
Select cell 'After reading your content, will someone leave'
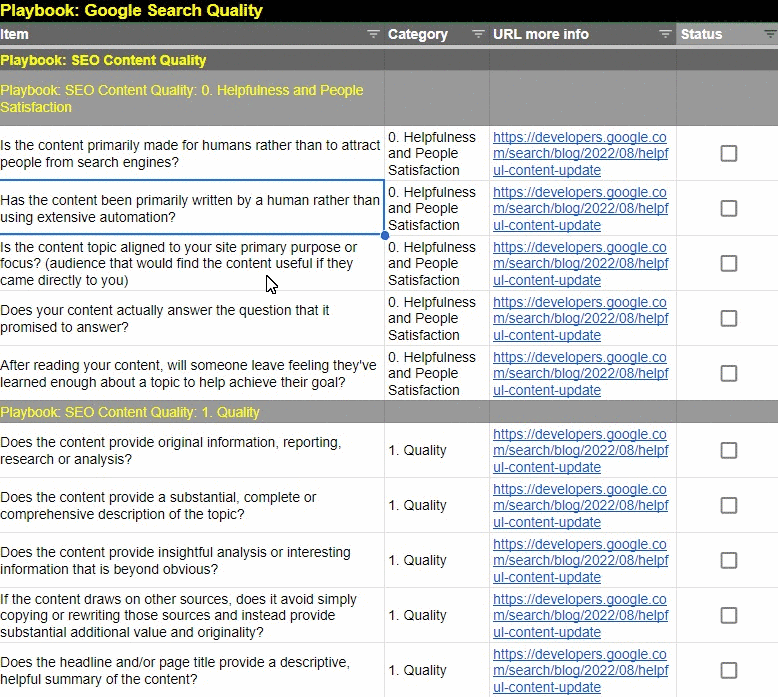[x=192, y=374]
